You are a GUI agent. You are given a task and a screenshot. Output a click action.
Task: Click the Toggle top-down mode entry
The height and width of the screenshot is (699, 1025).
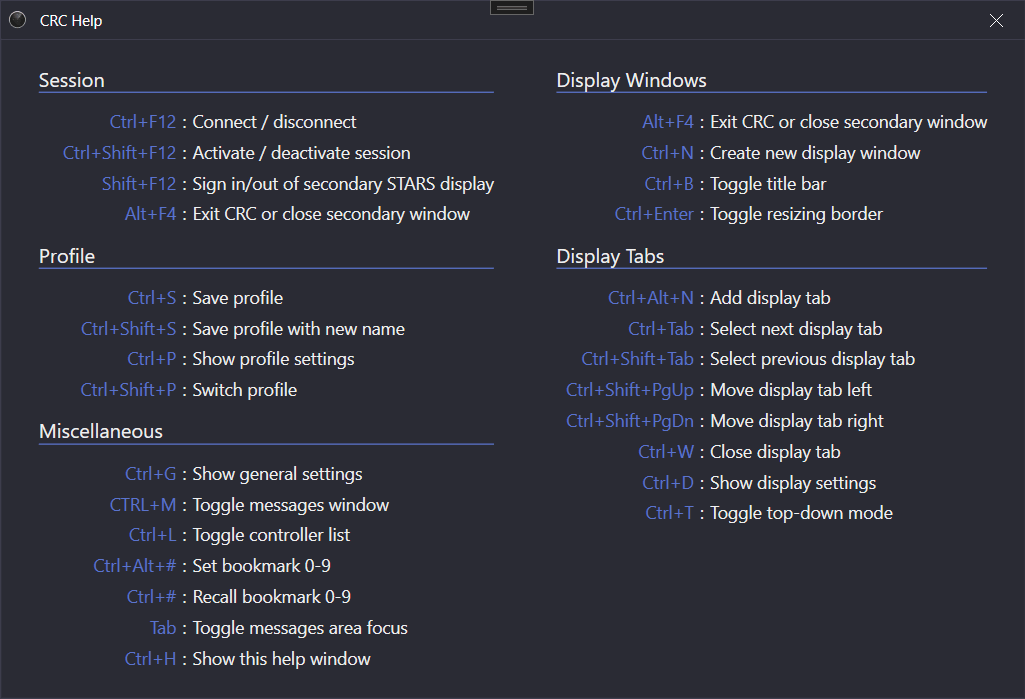(x=801, y=513)
